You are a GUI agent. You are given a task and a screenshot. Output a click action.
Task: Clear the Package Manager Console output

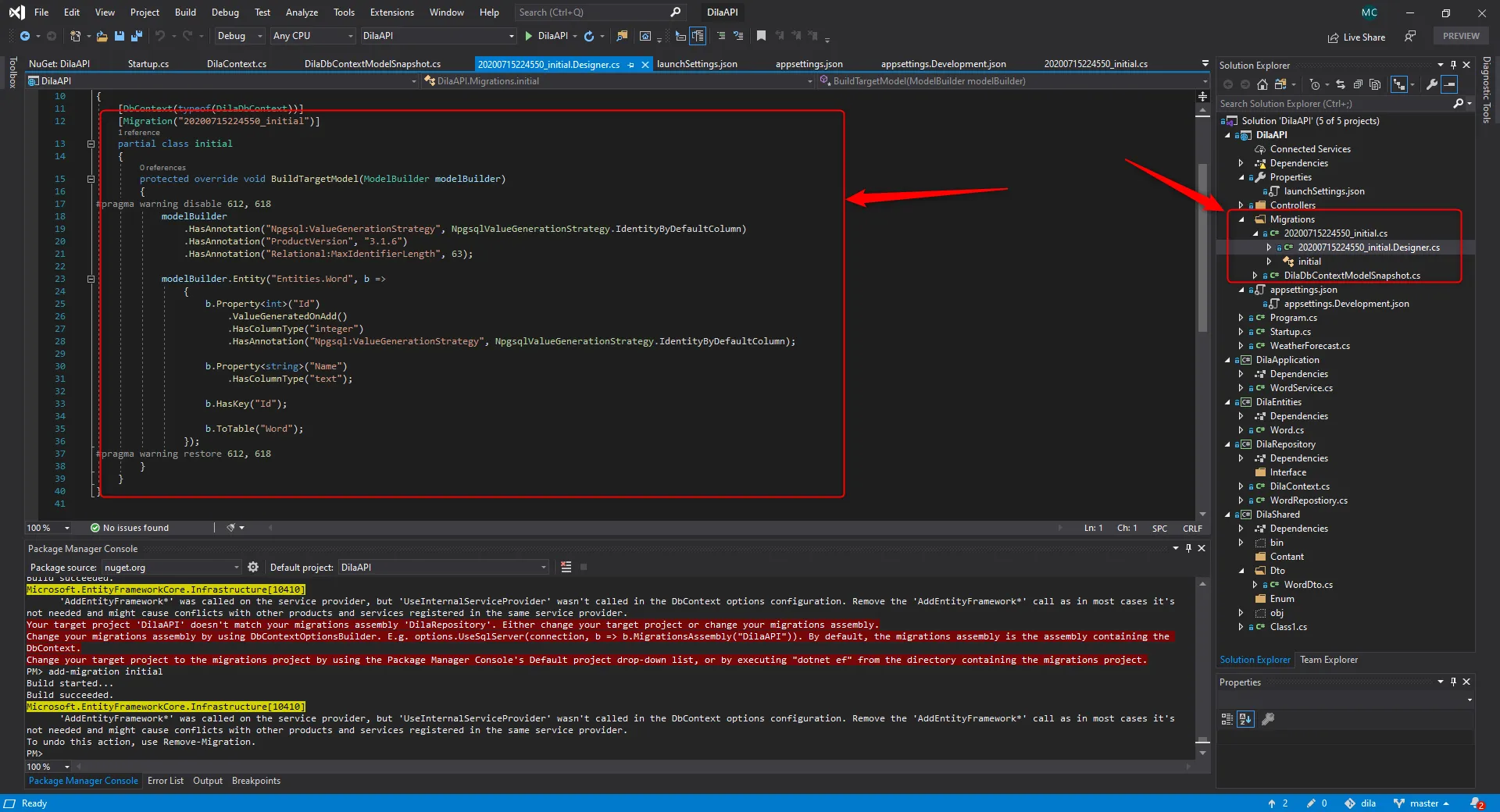point(566,568)
